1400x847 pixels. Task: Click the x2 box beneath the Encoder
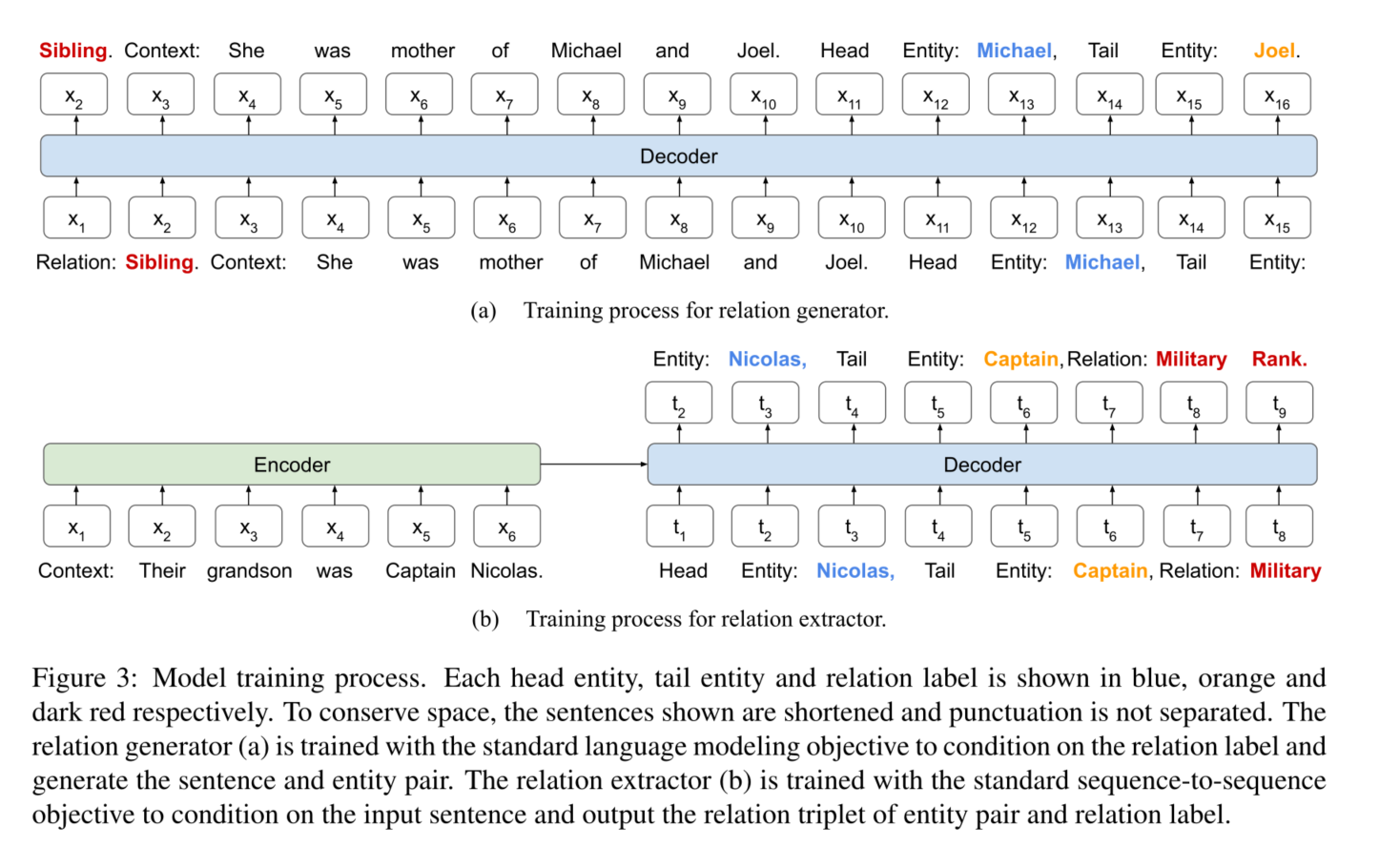(162, 526)
